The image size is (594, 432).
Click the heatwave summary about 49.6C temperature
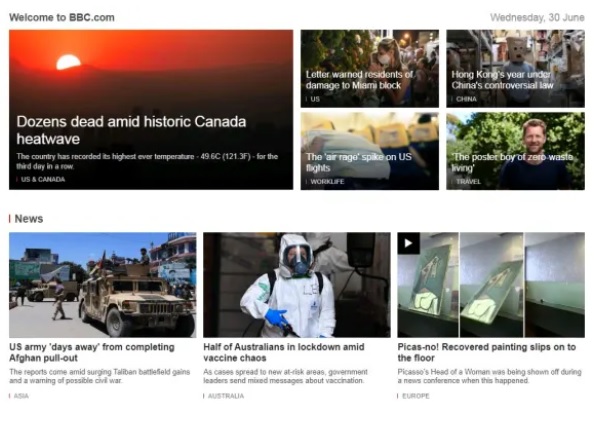(x=147, y=161)
